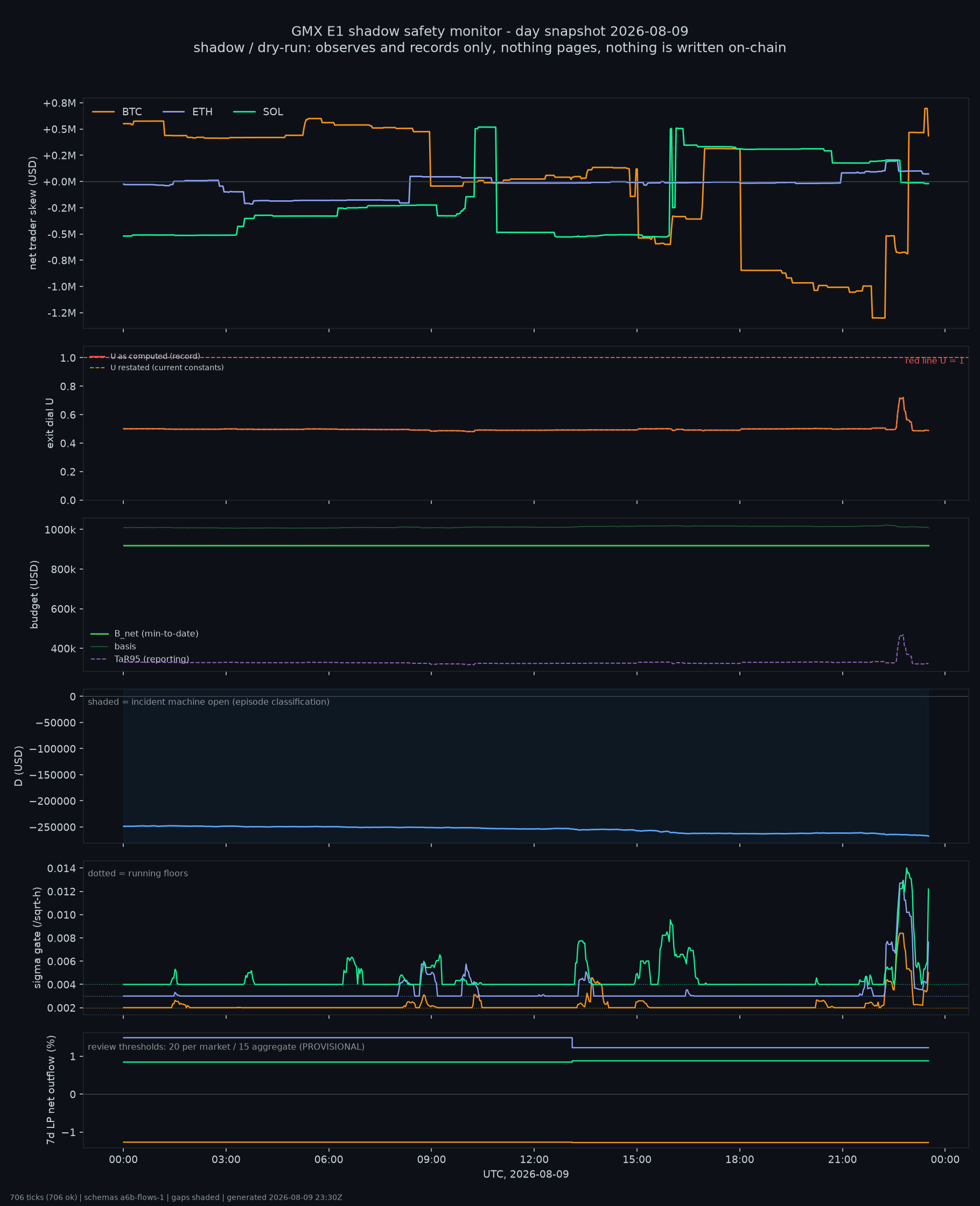Select the green SOL legend line swatch
This screenshot has height=1206, width=980.
click(244, 112)
